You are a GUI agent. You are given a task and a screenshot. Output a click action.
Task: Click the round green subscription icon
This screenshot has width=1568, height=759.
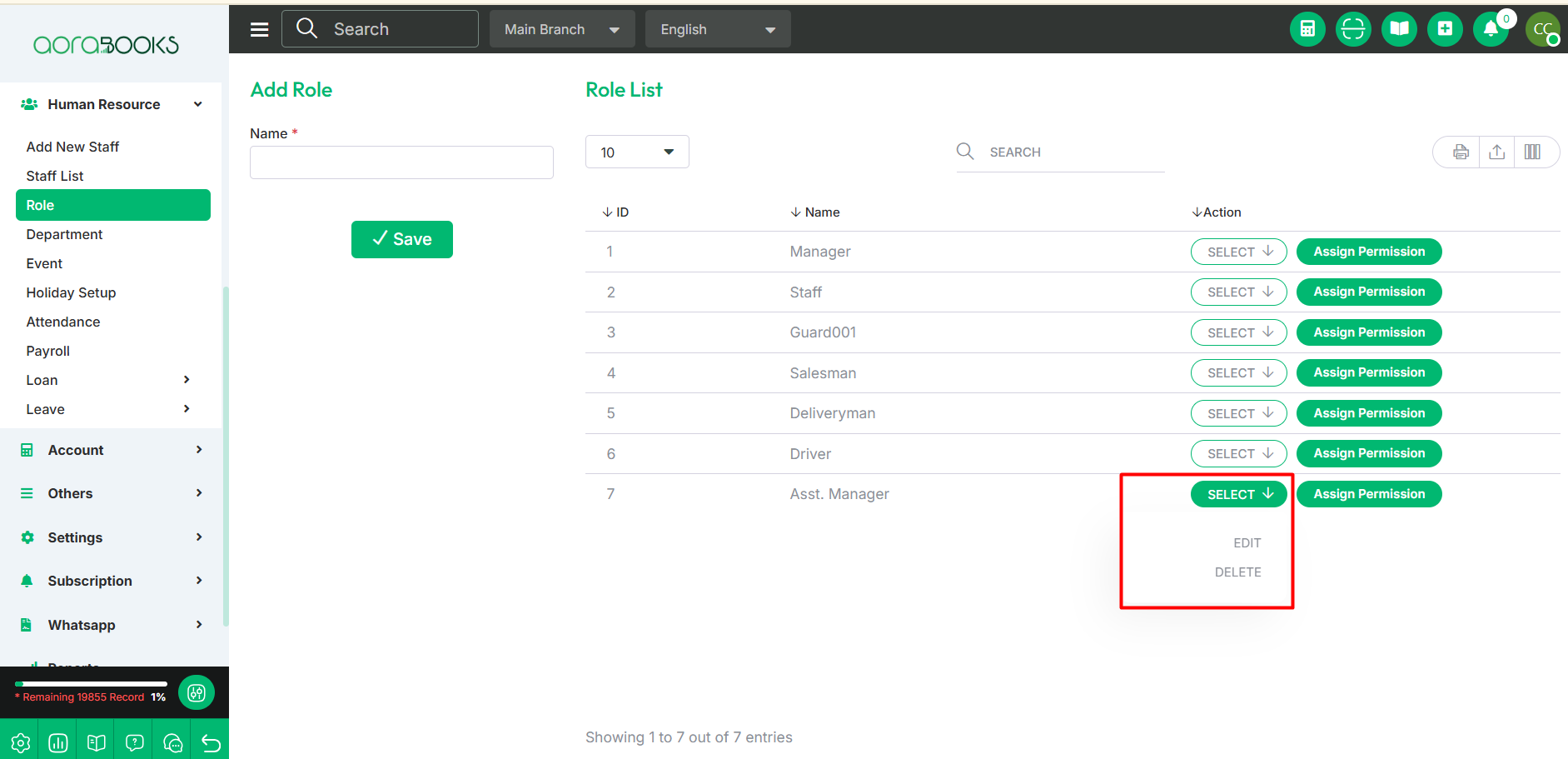click(x=197, y=692)
